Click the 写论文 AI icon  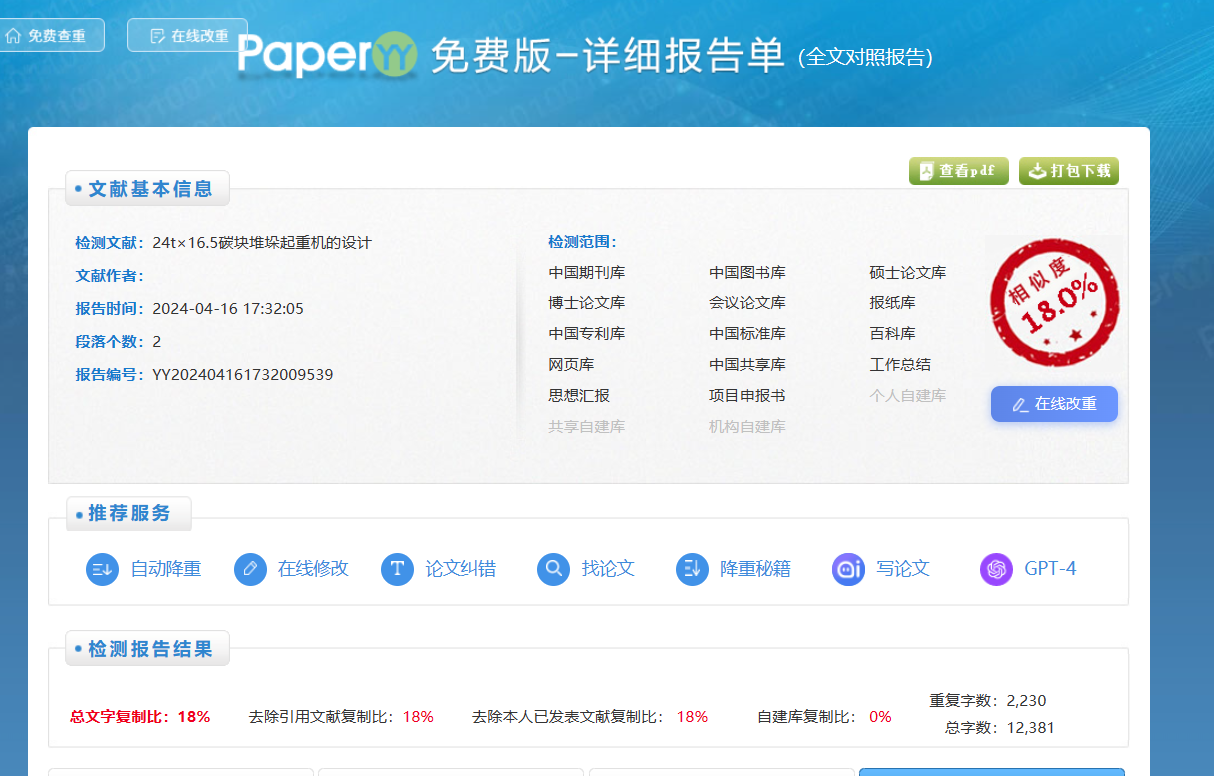point(847,569)
